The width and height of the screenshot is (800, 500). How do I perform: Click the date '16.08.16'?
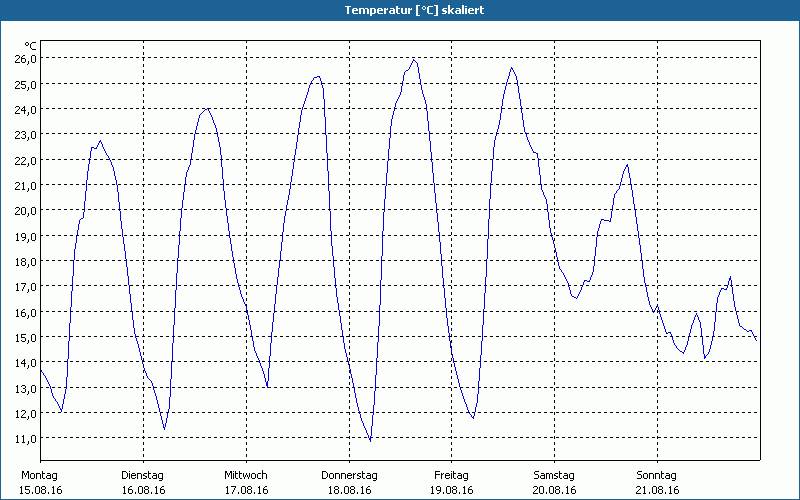tap(143, 490)
